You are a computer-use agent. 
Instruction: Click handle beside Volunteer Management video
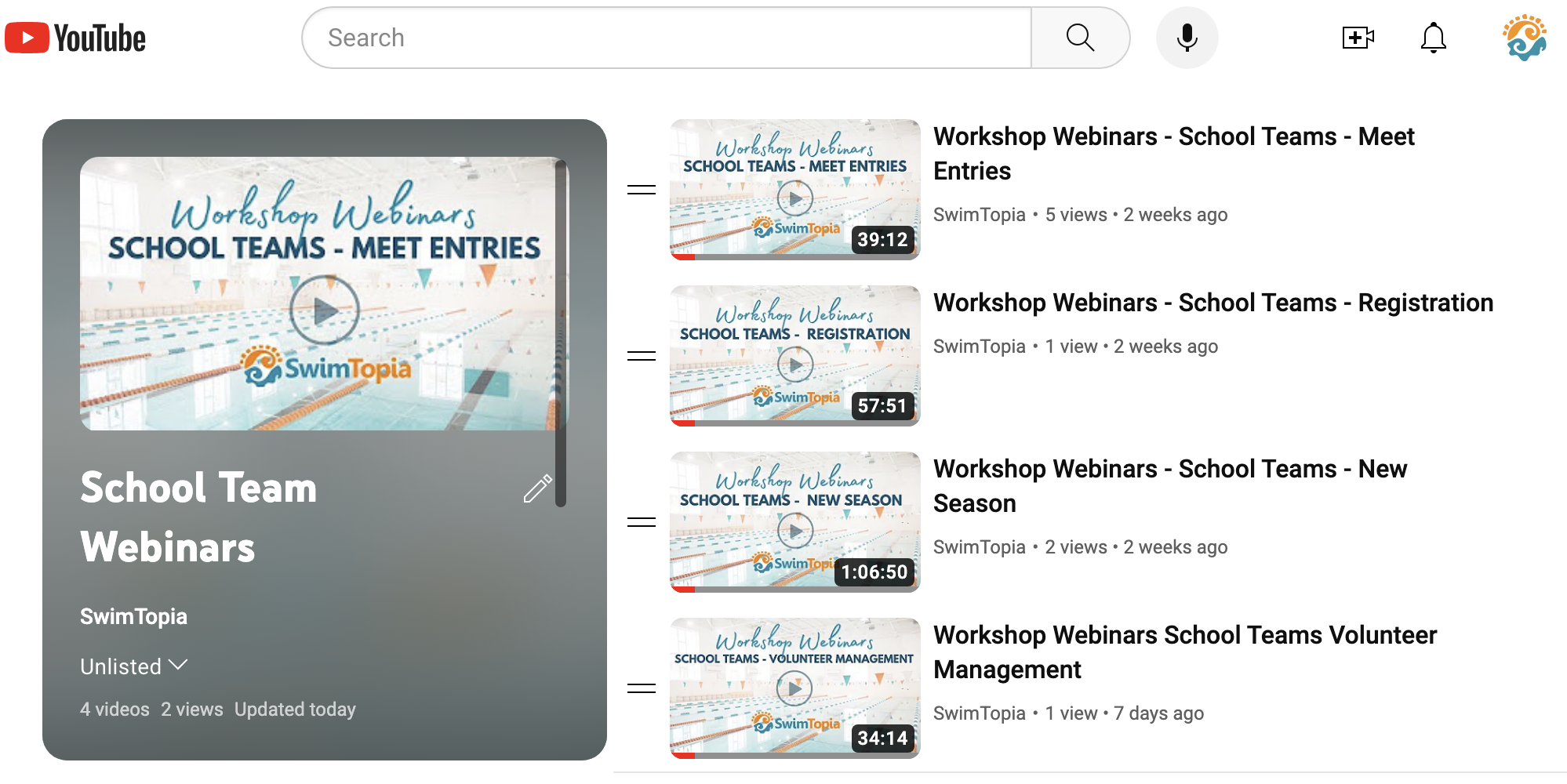[x=642, y=688]
